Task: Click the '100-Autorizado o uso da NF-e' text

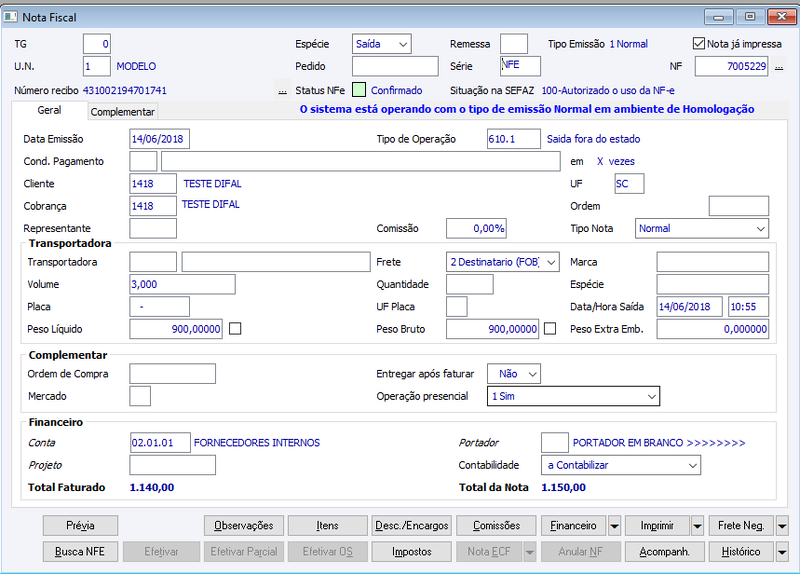Action: coord(608,91)
